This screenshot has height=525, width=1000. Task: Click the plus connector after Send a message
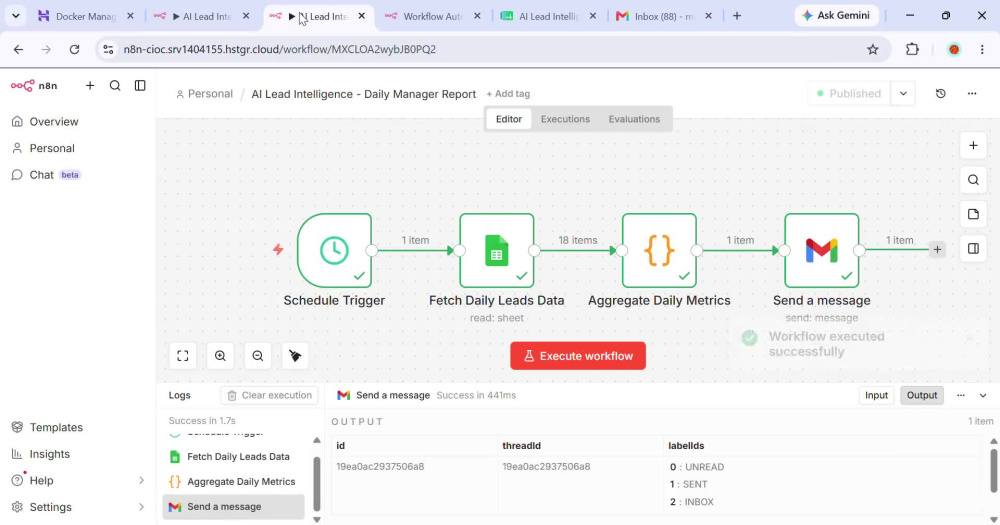pos(937,249)
